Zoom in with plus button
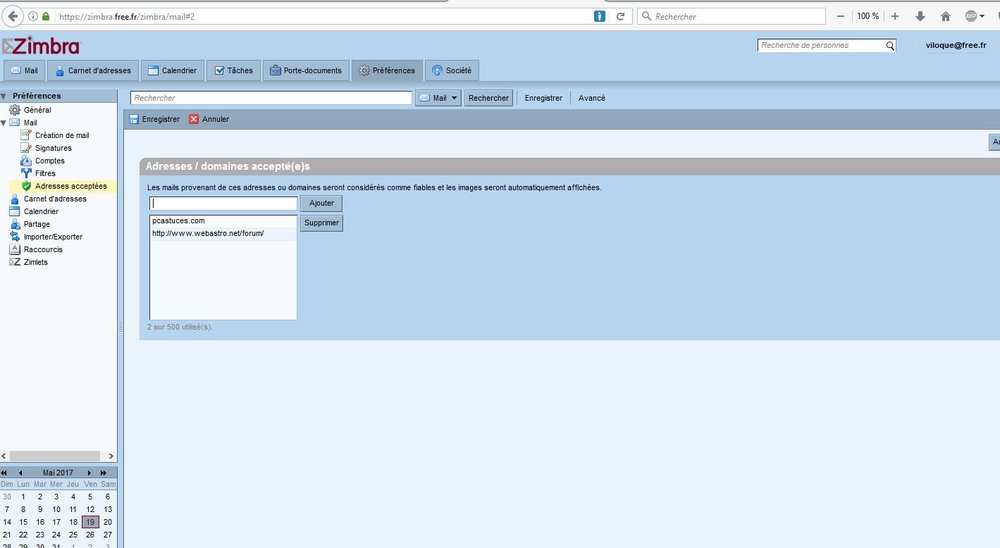Image resolution: width=1000 pixels, height=548 pixels. point(895,16)
